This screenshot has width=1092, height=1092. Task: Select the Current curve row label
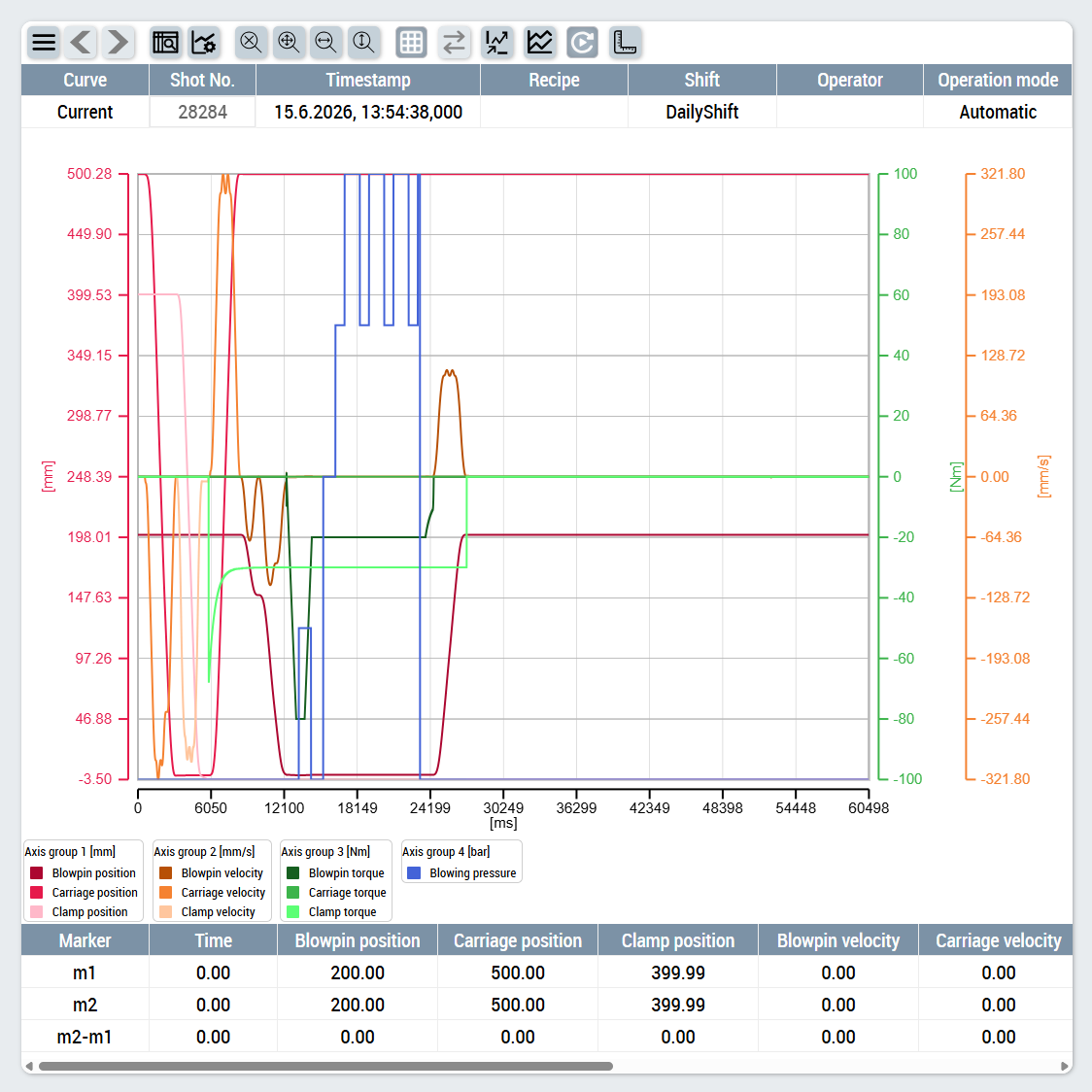click(85, 112)
